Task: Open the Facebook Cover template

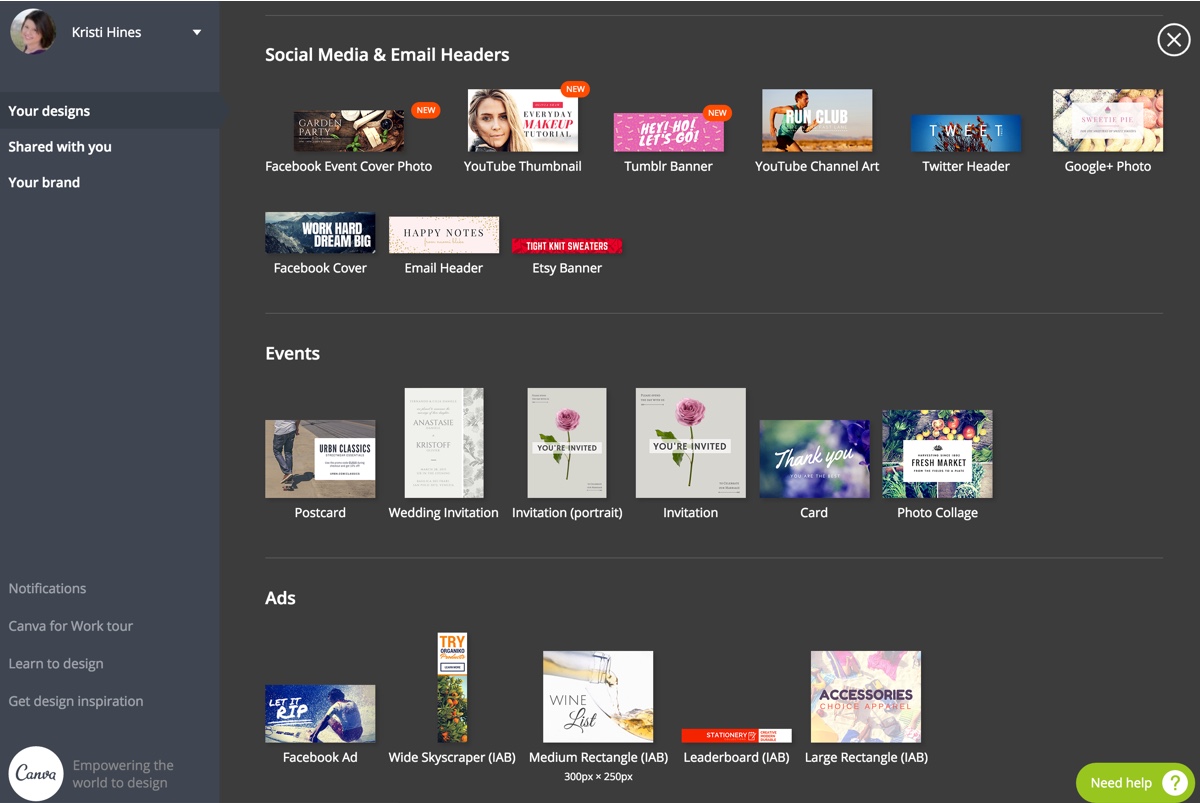Action: point(320,233)
